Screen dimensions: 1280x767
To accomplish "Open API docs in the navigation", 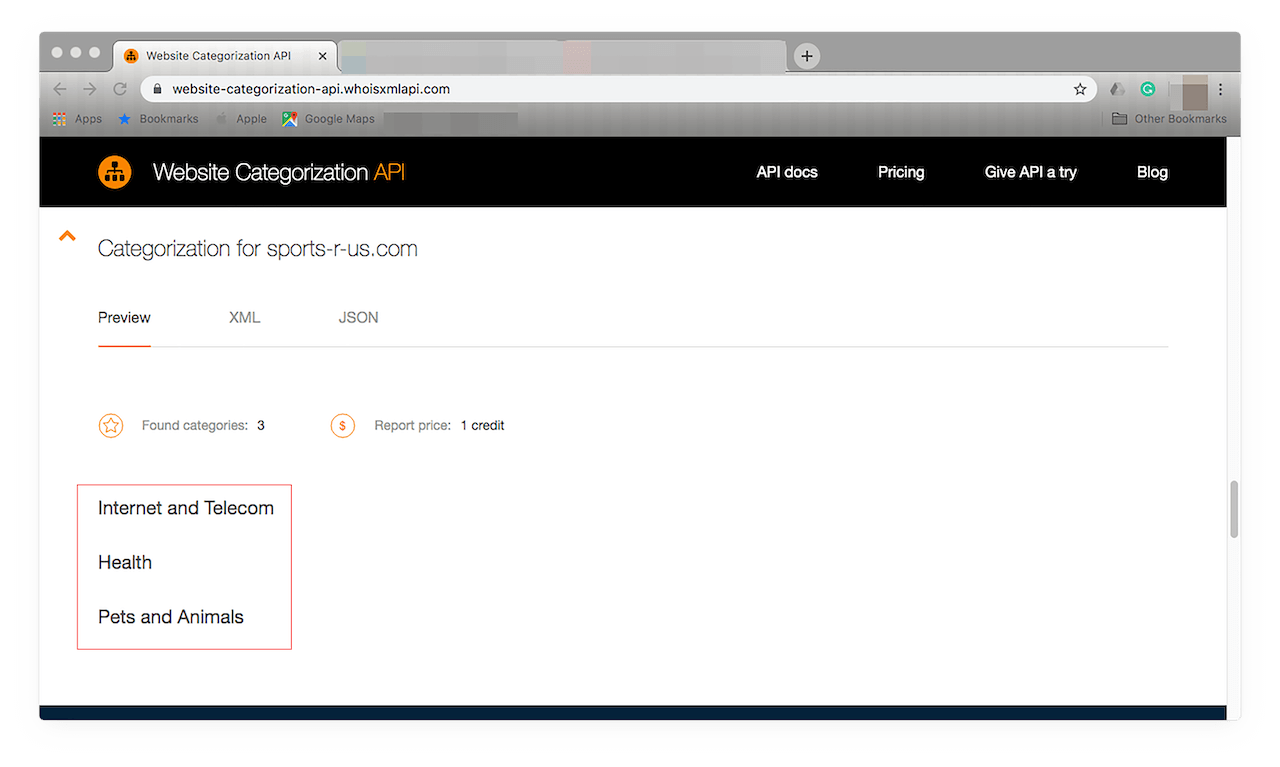I will pyautogui.click(x=787, y=172).
